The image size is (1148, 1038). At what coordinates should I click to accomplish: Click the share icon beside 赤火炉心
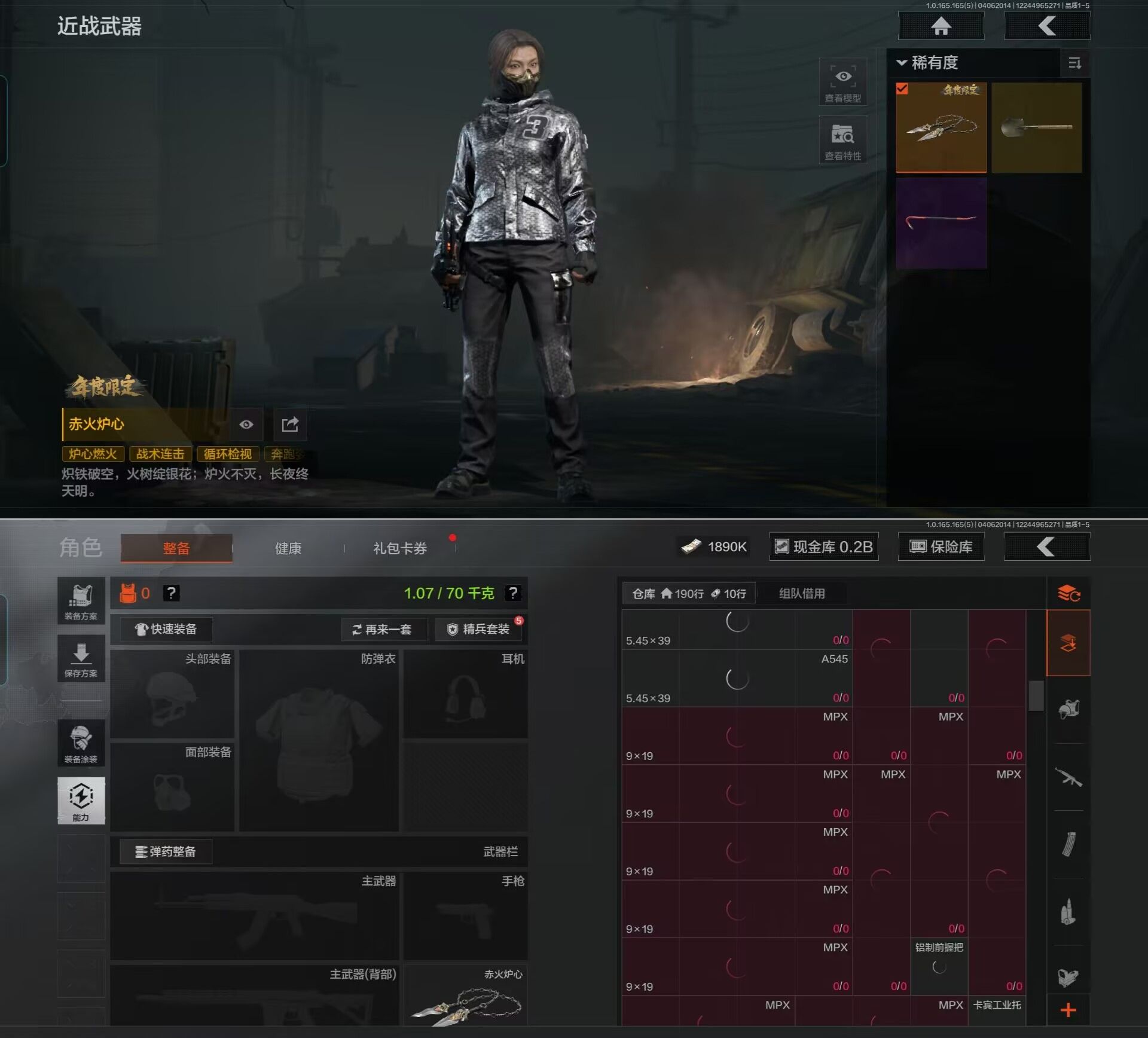[290, 424]
